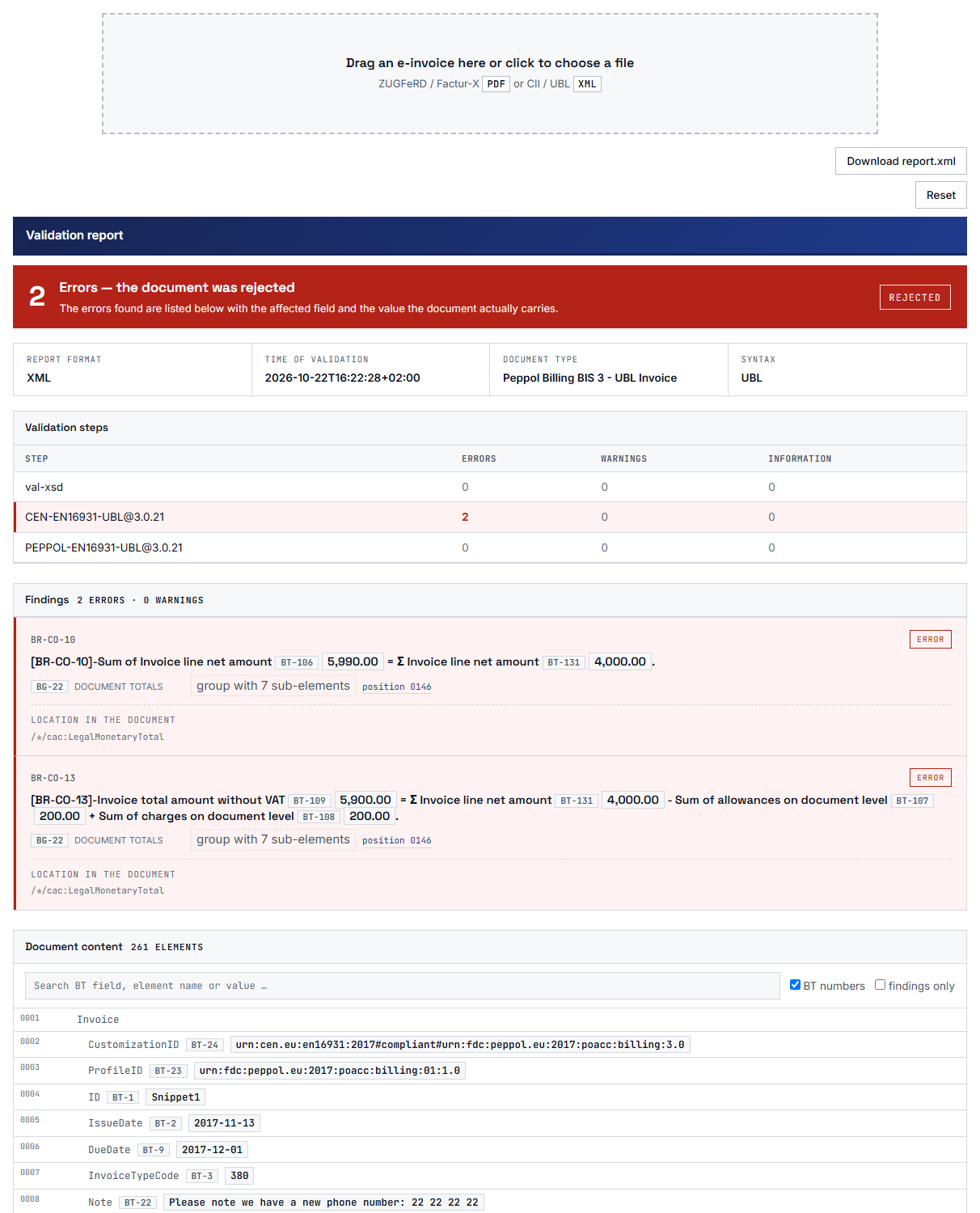
Task: Click the /*/cac:LegalMonetaryTotal path under BR-CO-10
Action: (x=97, y=737)
